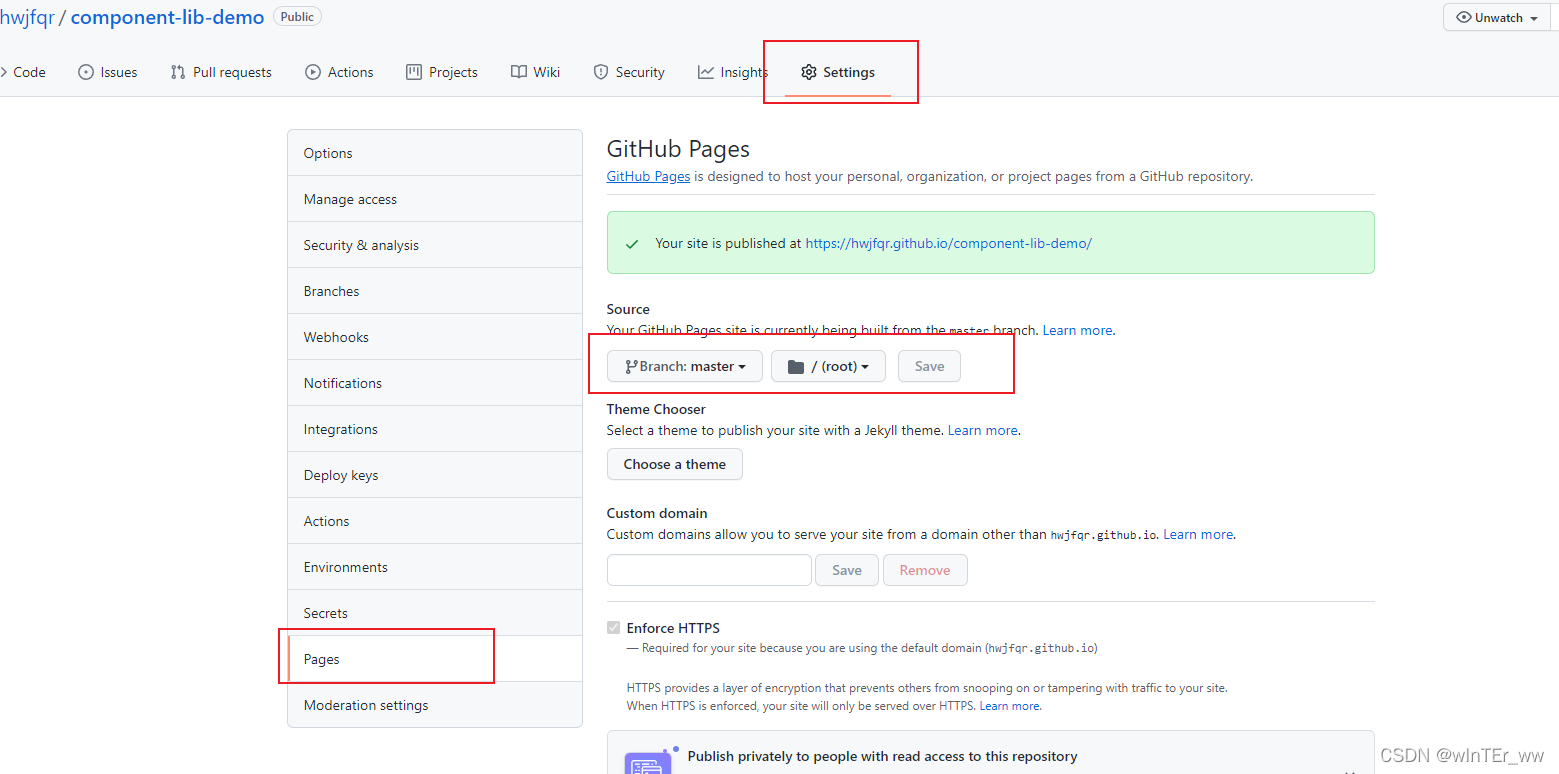Click Learn more about custom domains

1198,534
